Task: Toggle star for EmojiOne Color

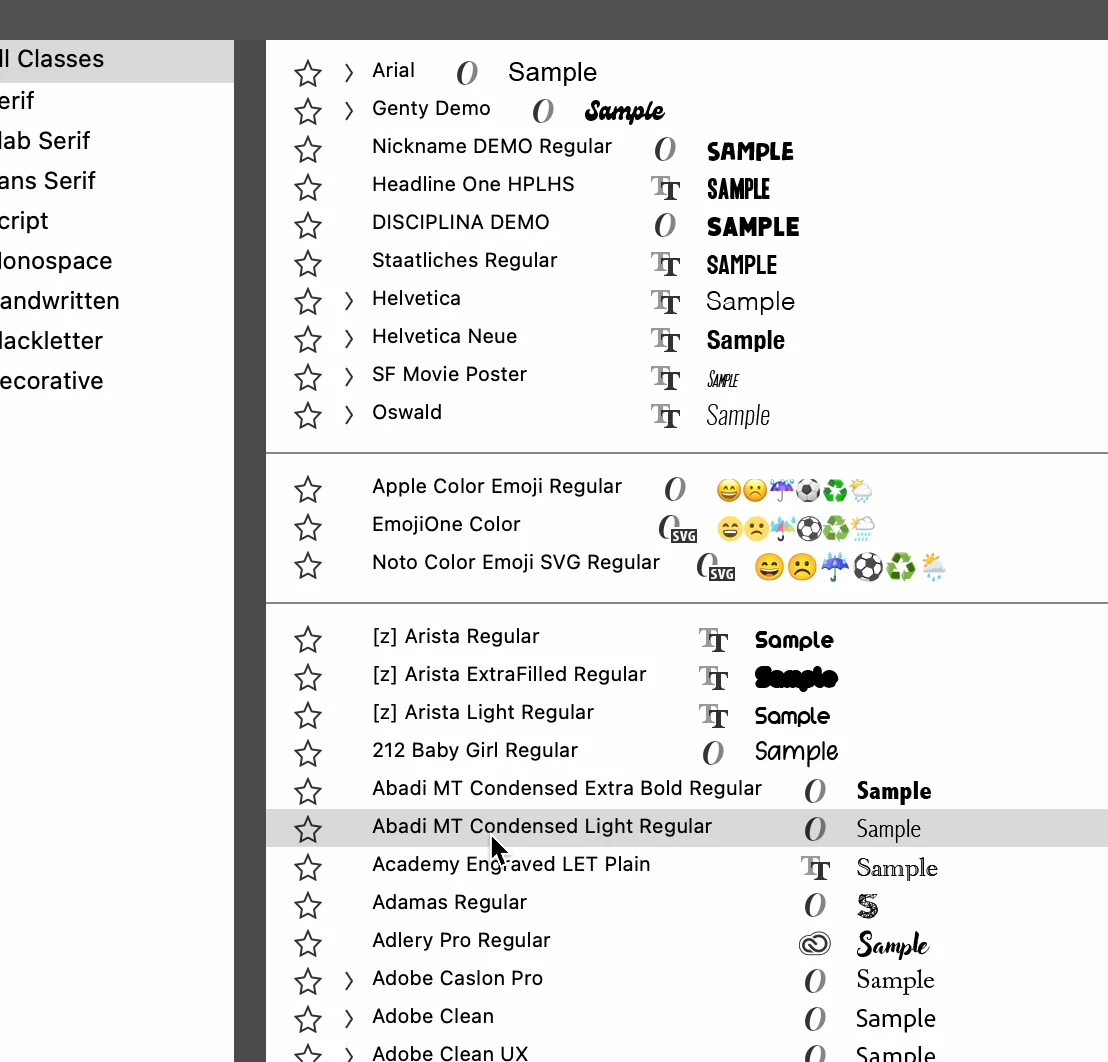Action: tap(307, 528)
